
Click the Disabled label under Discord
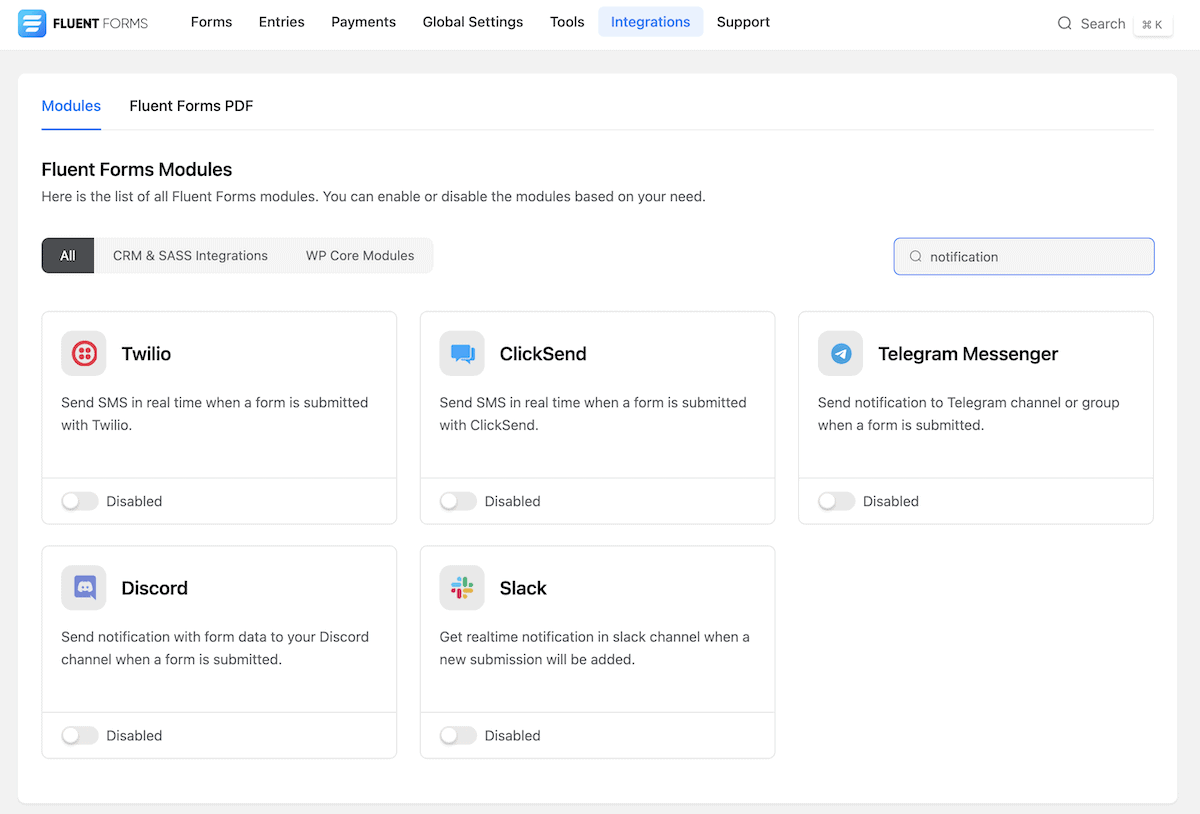(134, 735)
